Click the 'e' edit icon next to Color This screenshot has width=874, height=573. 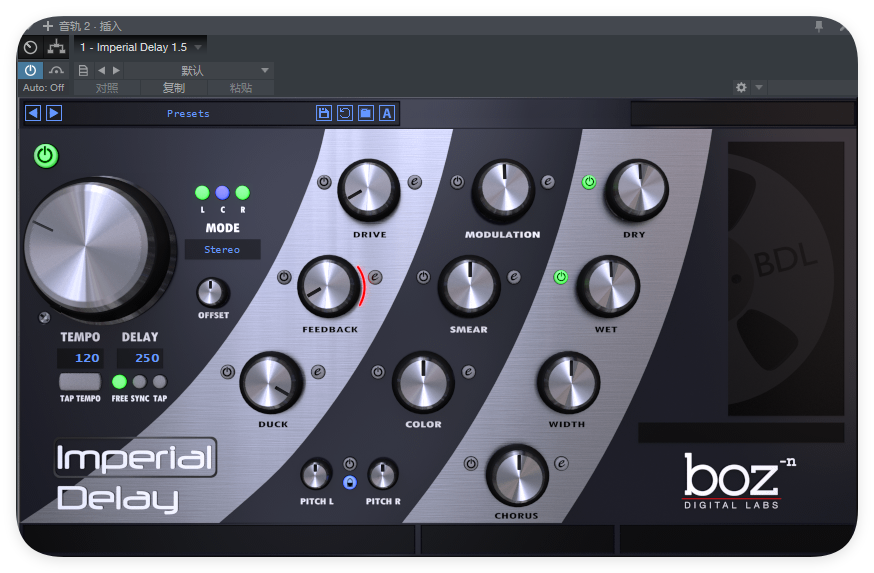click(x=469, y=372)
